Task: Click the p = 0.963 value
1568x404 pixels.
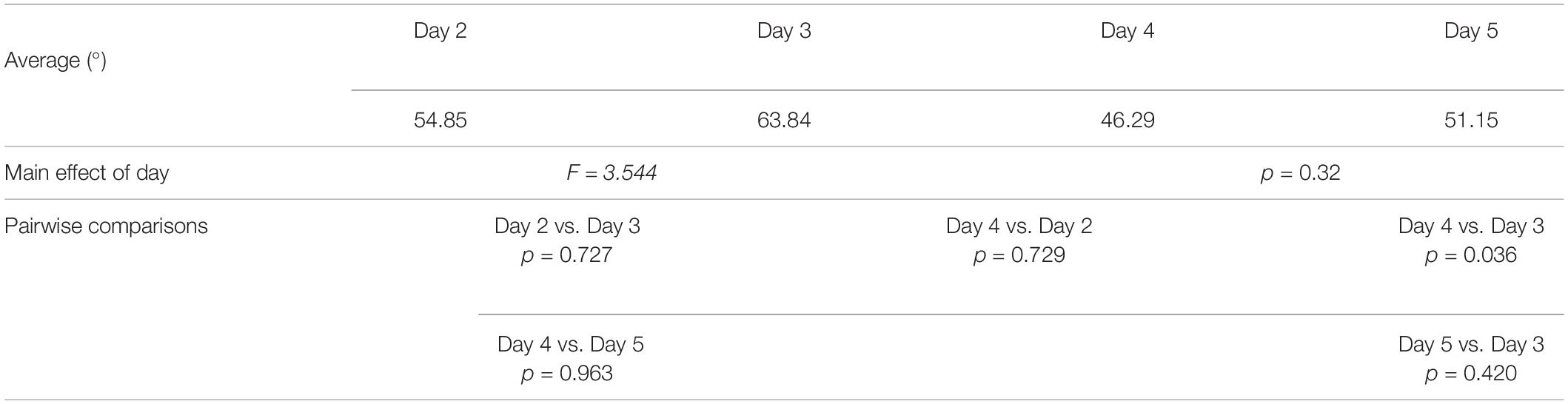Action: tap(567, 374)
